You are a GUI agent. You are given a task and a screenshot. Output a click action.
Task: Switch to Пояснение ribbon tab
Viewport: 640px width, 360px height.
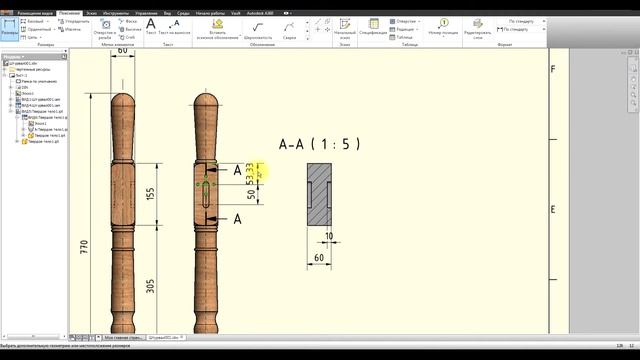pyautogui.click(x=69, y=13)
